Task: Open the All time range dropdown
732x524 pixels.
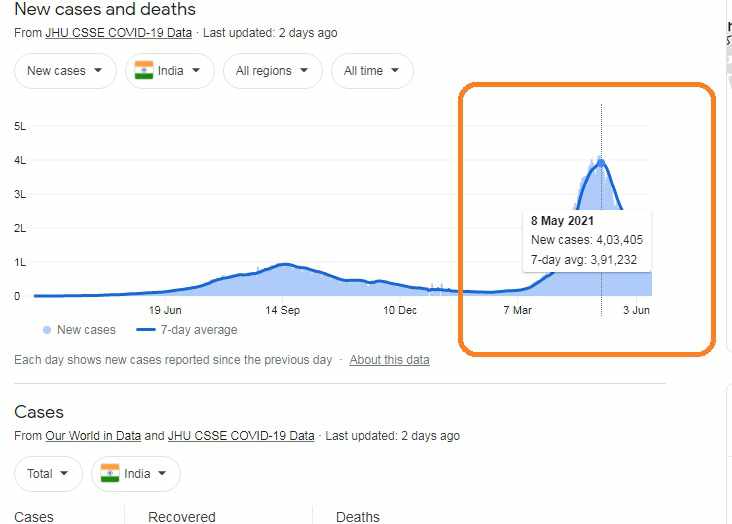Action: tap(371, 71)
